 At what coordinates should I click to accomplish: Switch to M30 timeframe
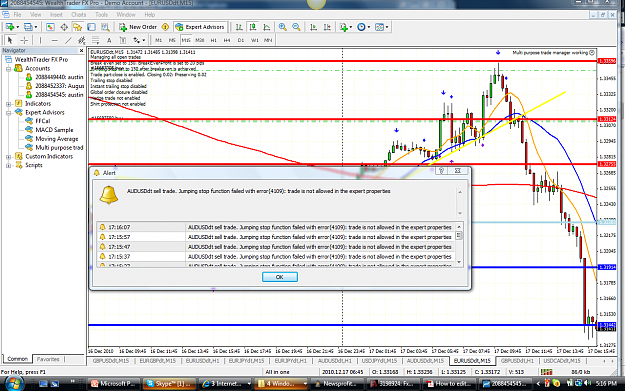pyautogui.click(x=200, y=40)
